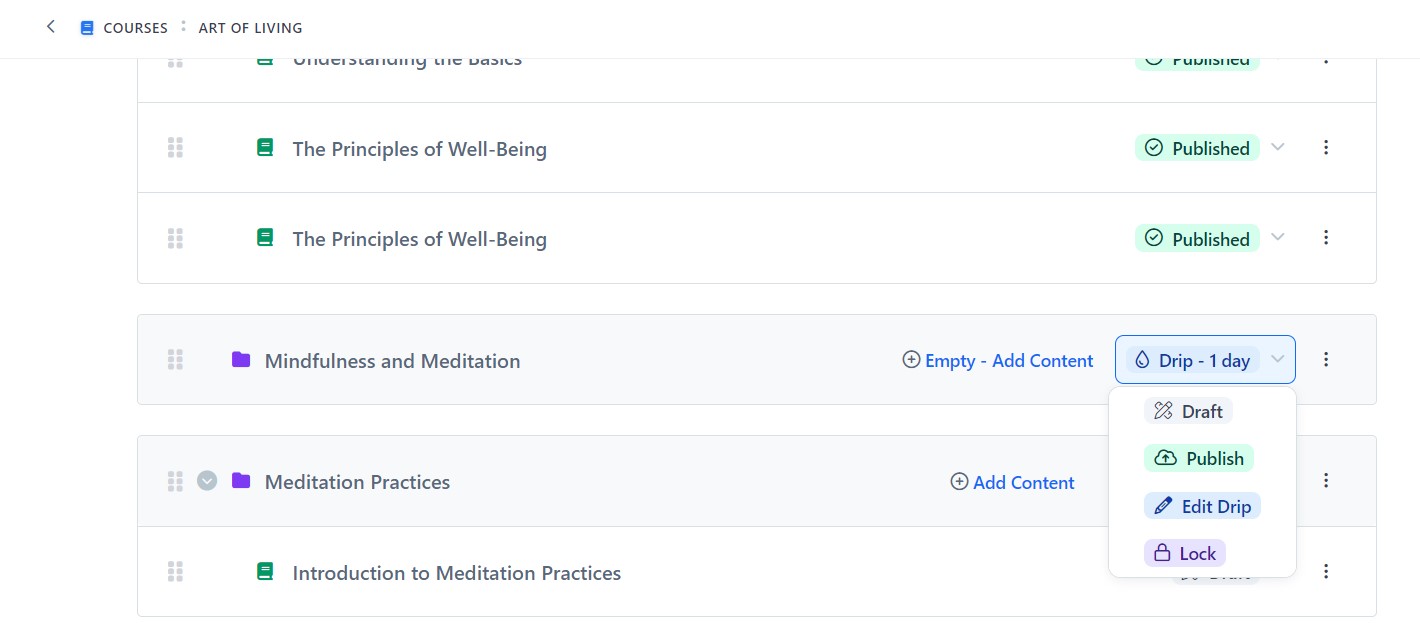The width and height of the screenshot is (1420, 642).
Task: Click Empty - Add Content link
Action: (998, 360)
